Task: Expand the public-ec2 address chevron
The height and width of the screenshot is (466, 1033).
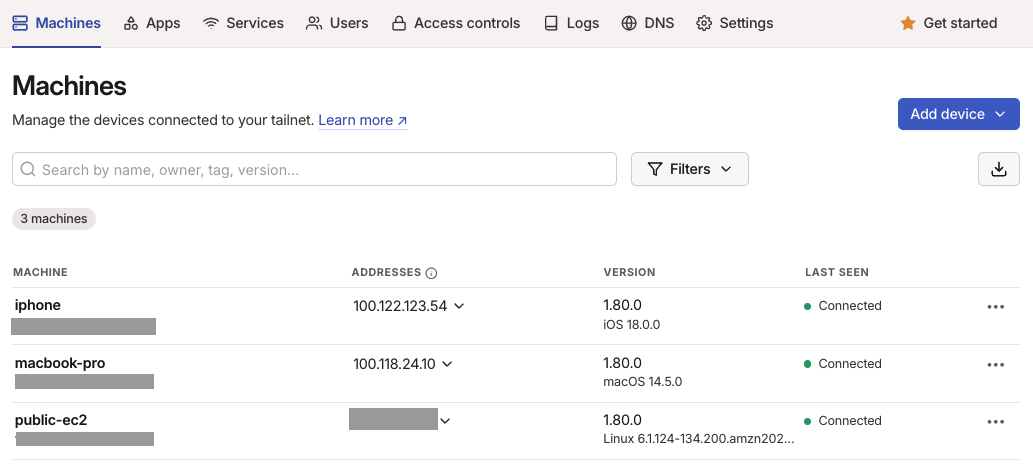Action: click(445, 421)
